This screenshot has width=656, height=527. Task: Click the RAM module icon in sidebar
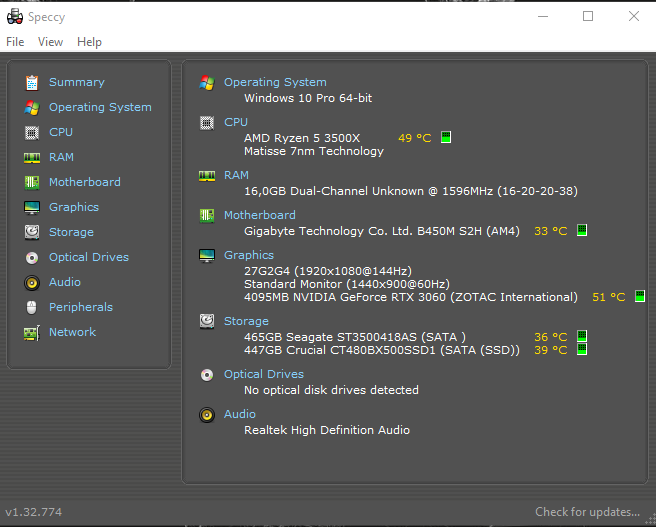[x=31, y=157]
